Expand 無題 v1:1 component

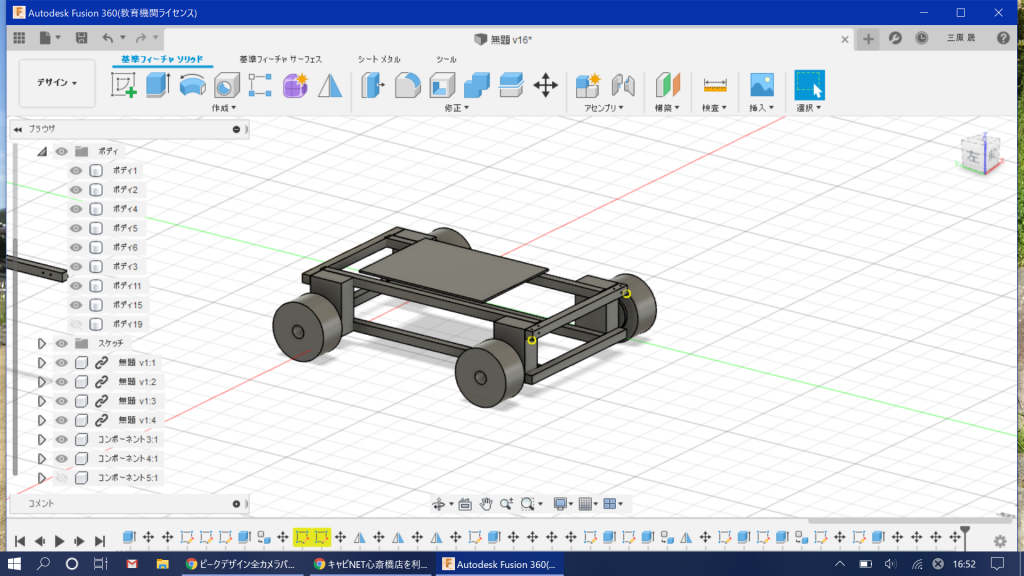click(42, 362)
